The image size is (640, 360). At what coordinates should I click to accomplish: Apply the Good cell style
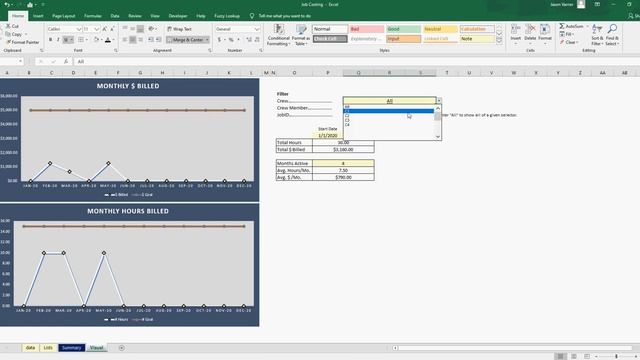[x=403, y=29]
